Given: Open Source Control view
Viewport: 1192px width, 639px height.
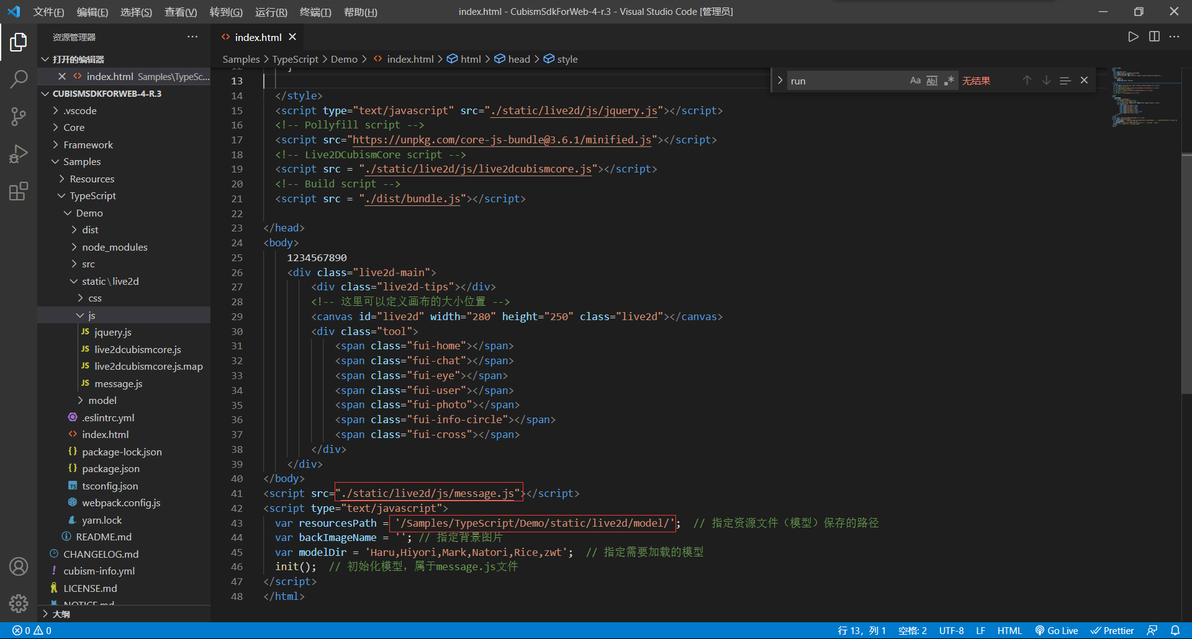Looking at the screenshot, I should pyautogui.click(x=18, y=116).
